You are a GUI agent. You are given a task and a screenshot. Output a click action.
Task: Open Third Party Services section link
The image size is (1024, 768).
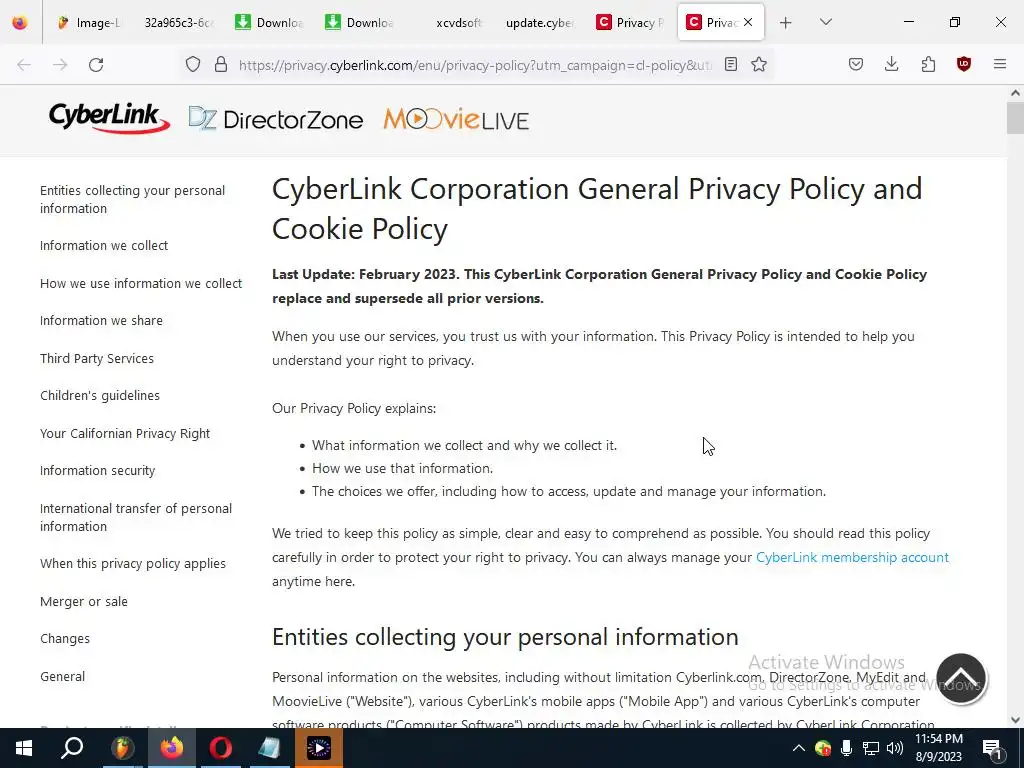97,359
